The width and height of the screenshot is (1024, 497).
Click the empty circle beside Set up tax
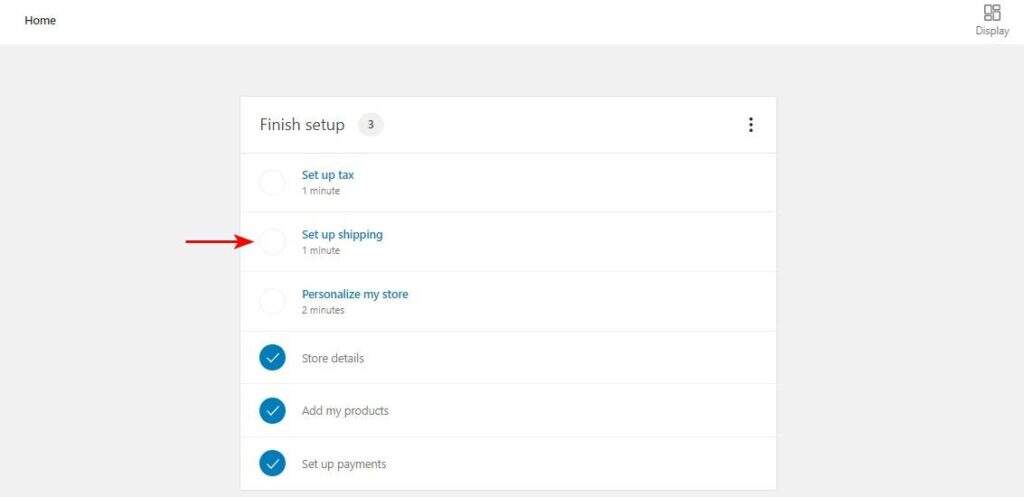pos(272,182)
